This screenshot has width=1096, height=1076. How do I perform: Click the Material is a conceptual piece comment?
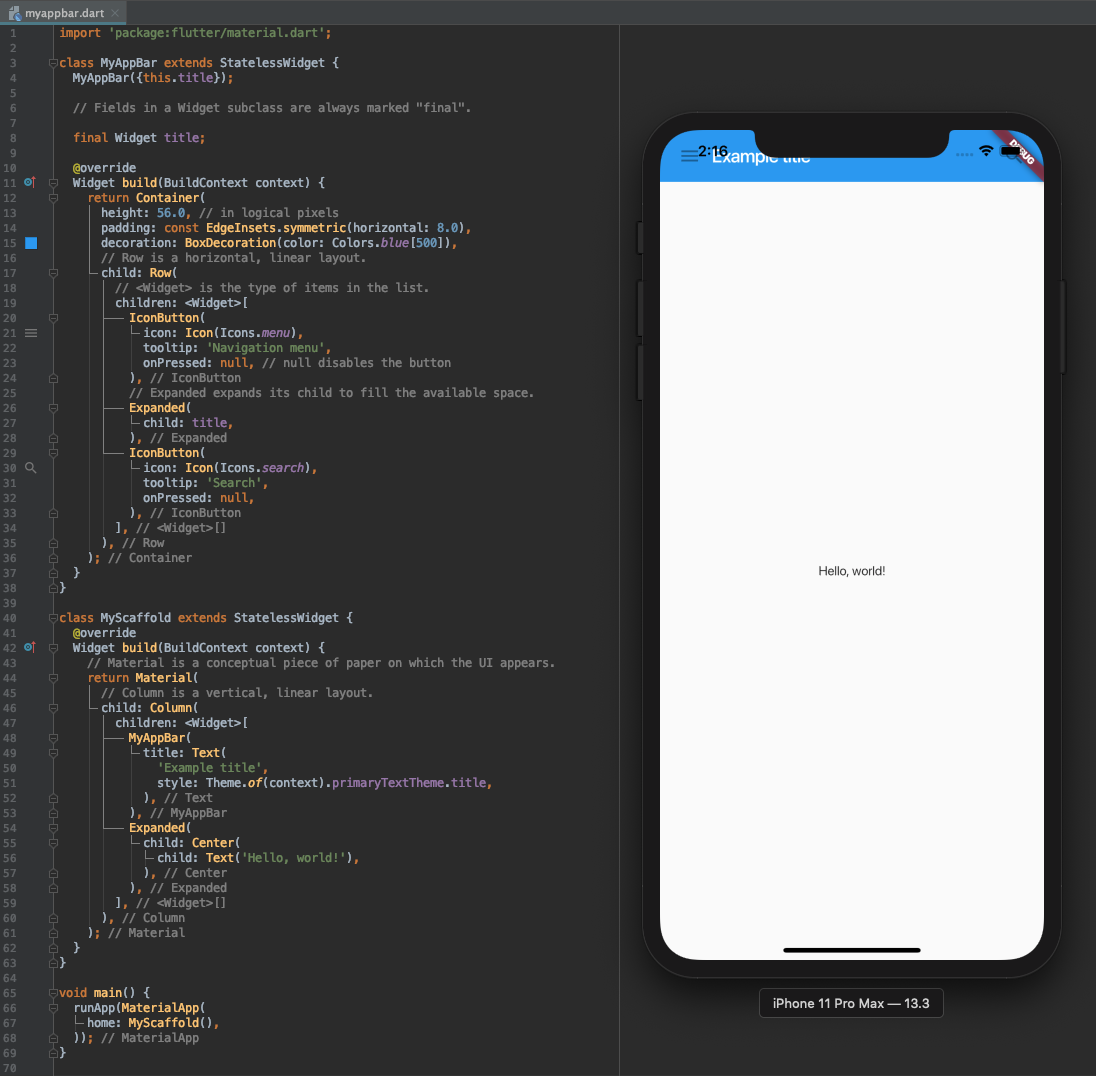(x=321, y=663)
